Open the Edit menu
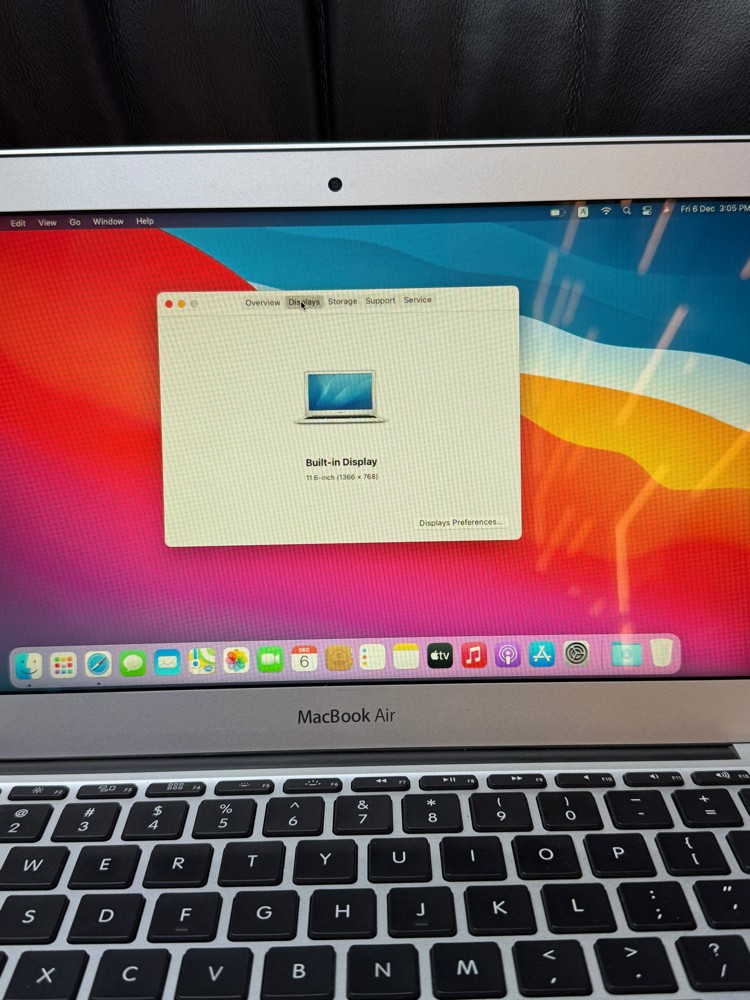Screen dimensions: 750x1000 coord(18,223)
